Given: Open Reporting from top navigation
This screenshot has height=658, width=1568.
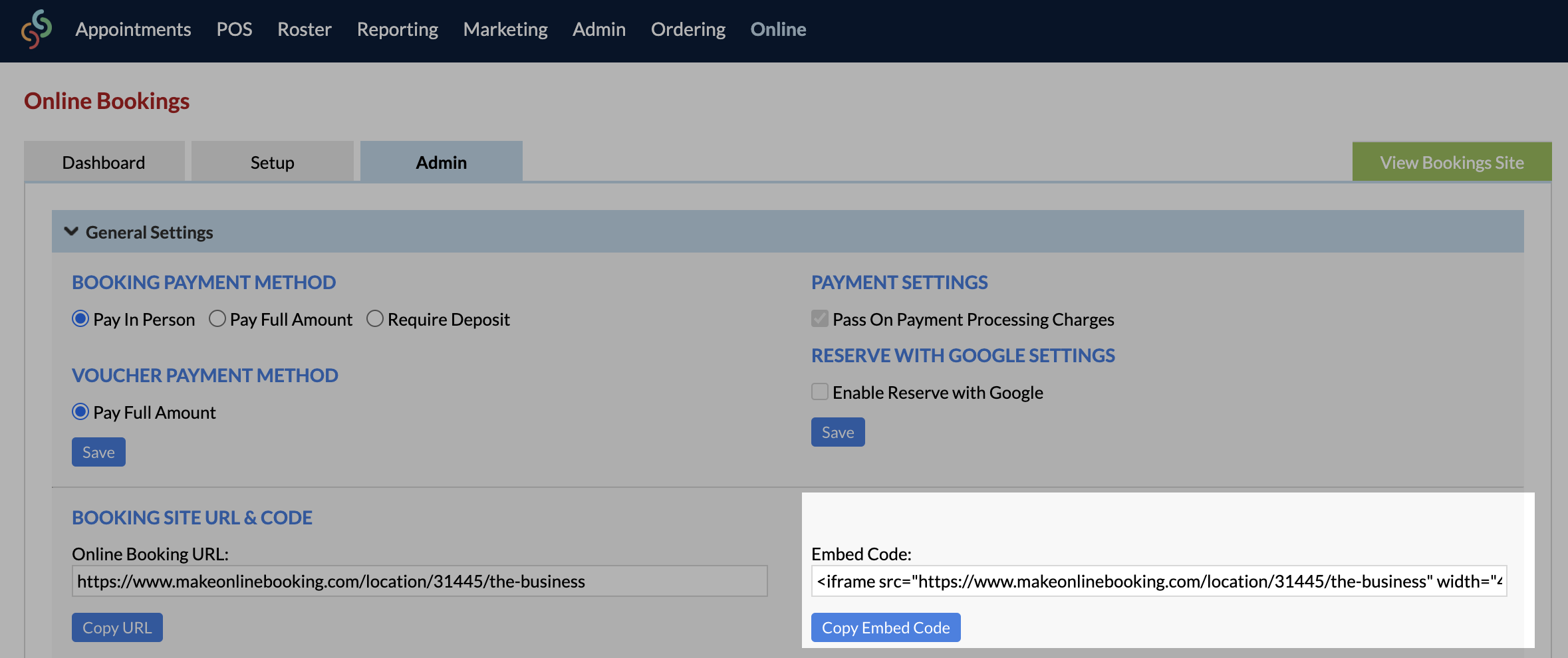Looking at the screenshot, I should pyautogui.click(x=397, y=29).
